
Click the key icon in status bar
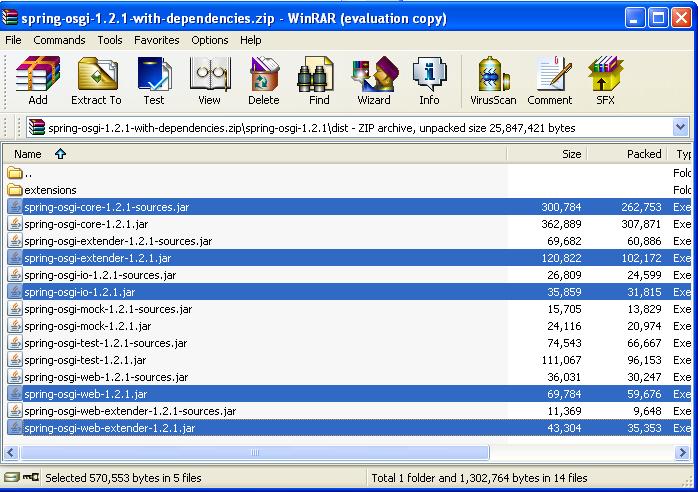(x=31, y=477)
